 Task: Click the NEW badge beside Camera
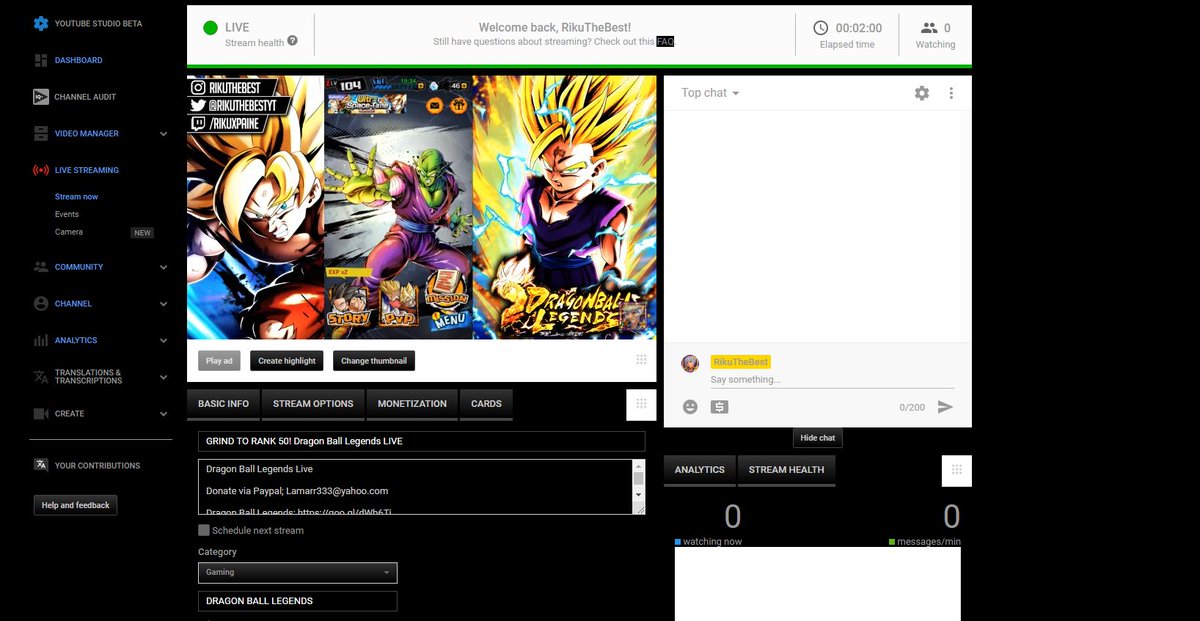pyautogui.click(x=143, y=233)
